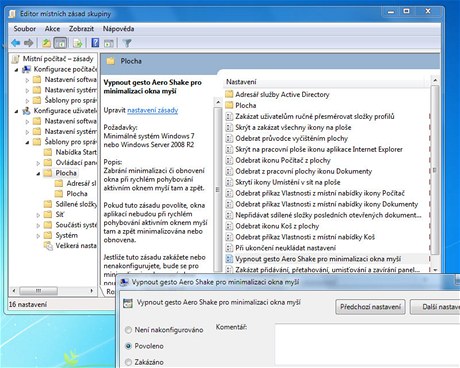Viewport: 460px width, 368px height.
Task: Go back with the blue arrow toolbar icon
Action: pos(16,43)
